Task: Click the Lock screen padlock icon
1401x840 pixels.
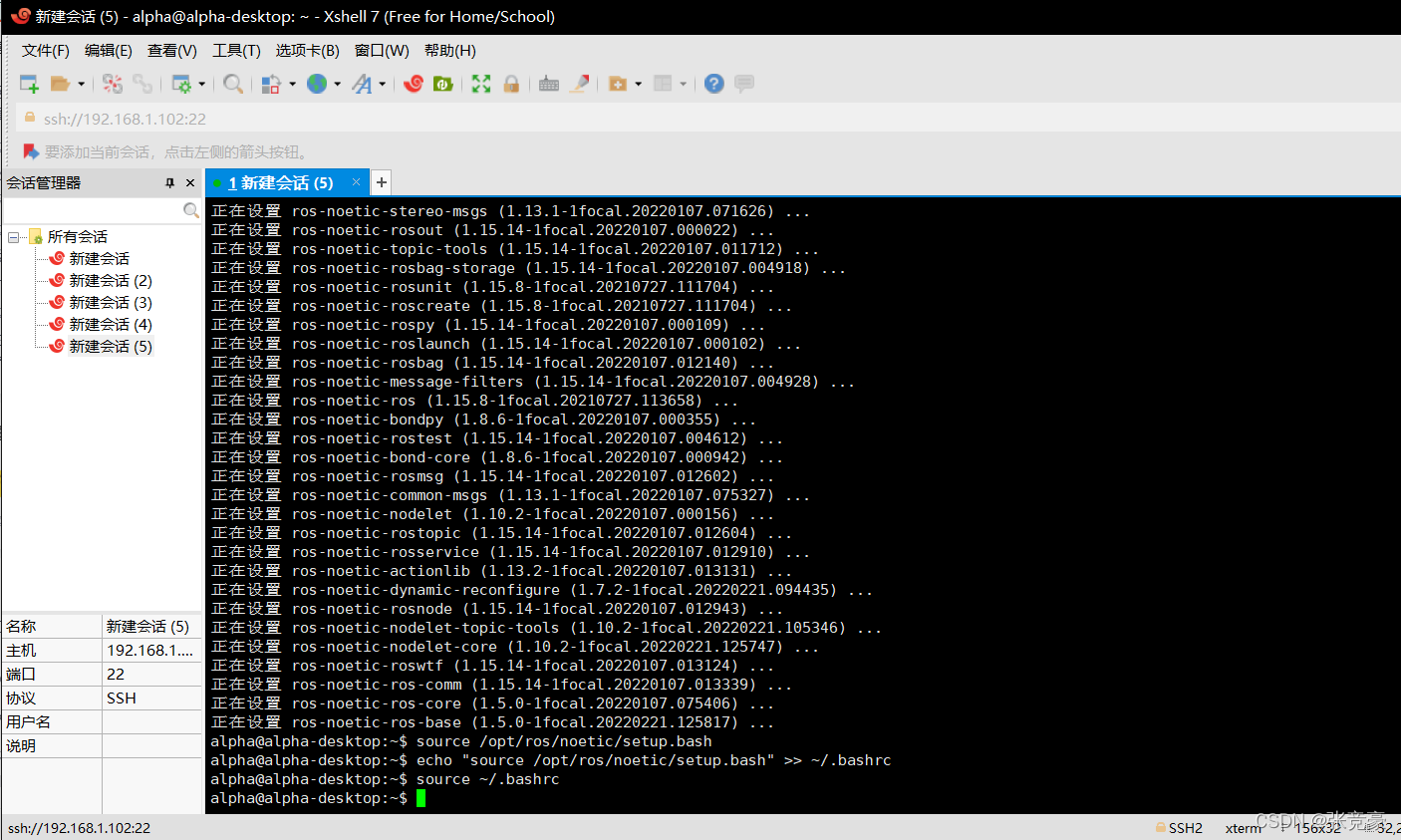Action: point(511,84)
